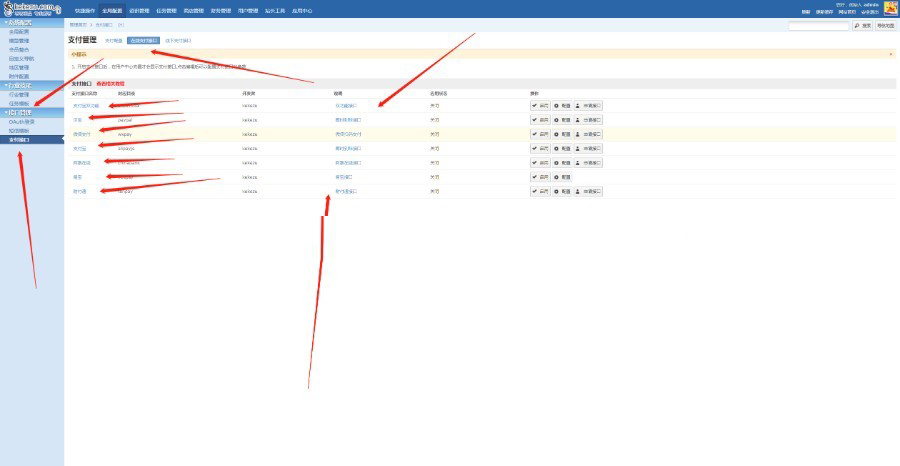
Task: Configure the paypal payment interface
Action: click(562, 120)
